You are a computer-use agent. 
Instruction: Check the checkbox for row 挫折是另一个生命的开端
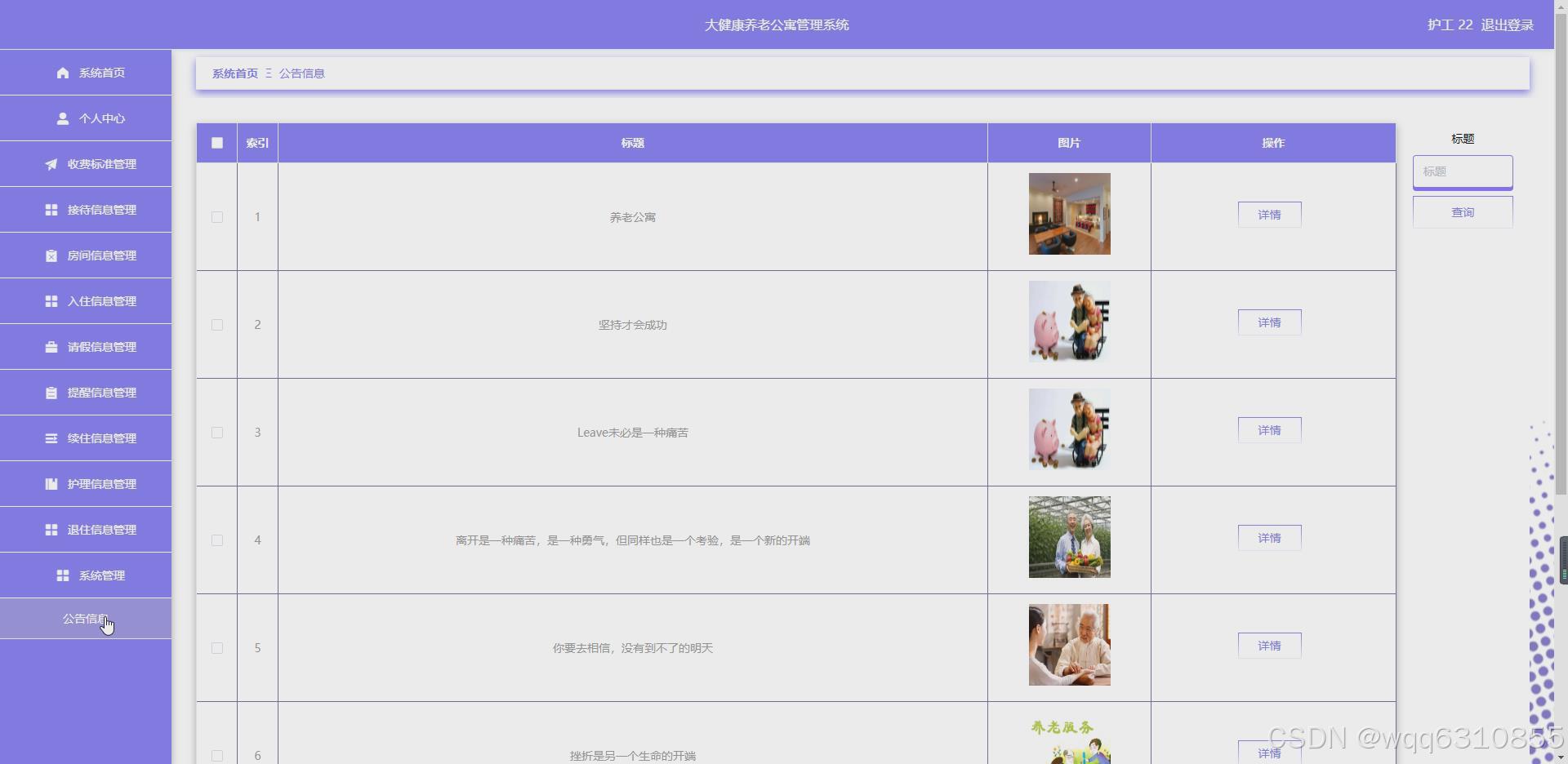pos(217,756)
